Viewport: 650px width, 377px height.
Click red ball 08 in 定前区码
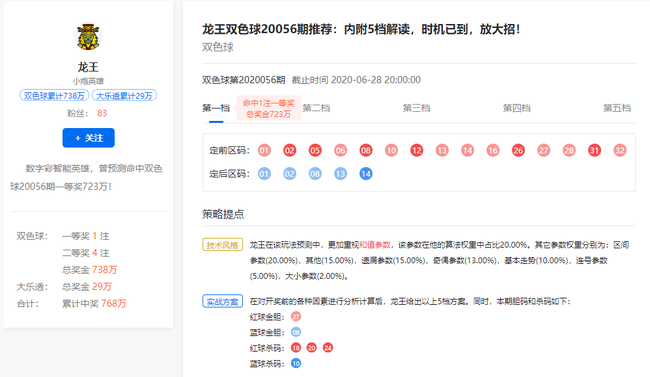(366, 150)
